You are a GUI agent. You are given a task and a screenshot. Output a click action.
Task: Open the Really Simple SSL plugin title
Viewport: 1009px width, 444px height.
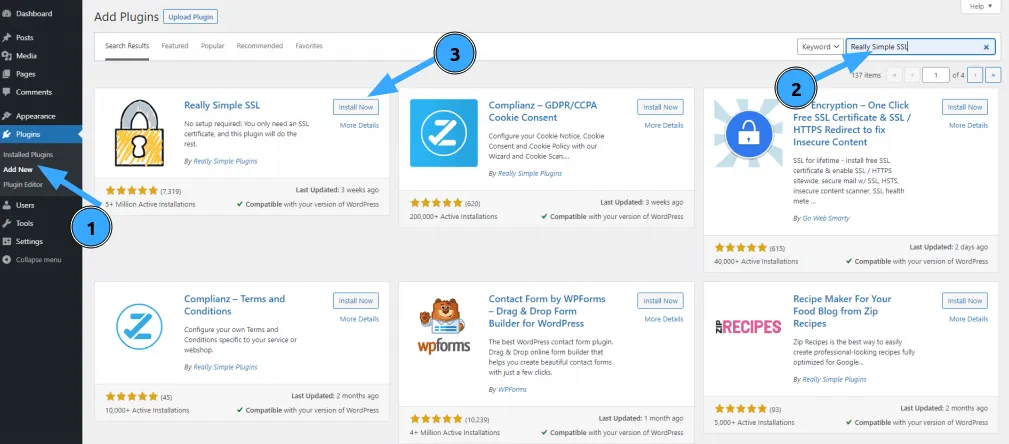click(222, 106)
